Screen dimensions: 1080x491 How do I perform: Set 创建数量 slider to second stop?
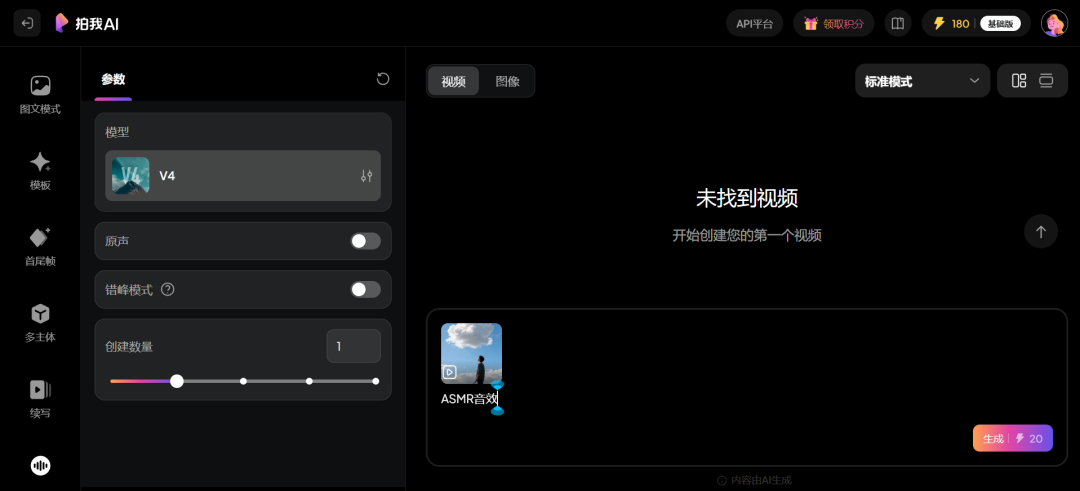click(x=243, y=381)
